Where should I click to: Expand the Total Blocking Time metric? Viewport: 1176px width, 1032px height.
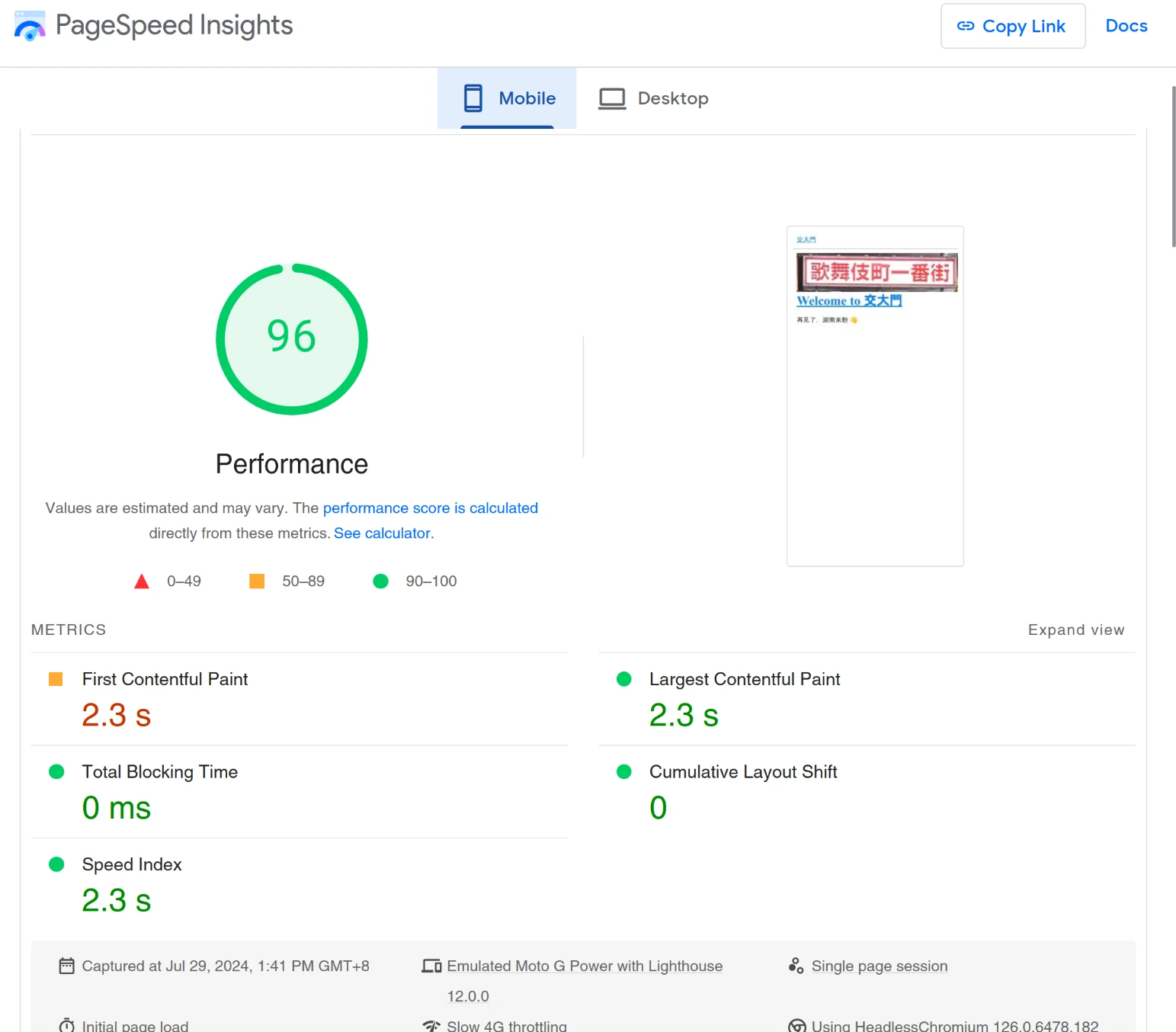[159, 772]
